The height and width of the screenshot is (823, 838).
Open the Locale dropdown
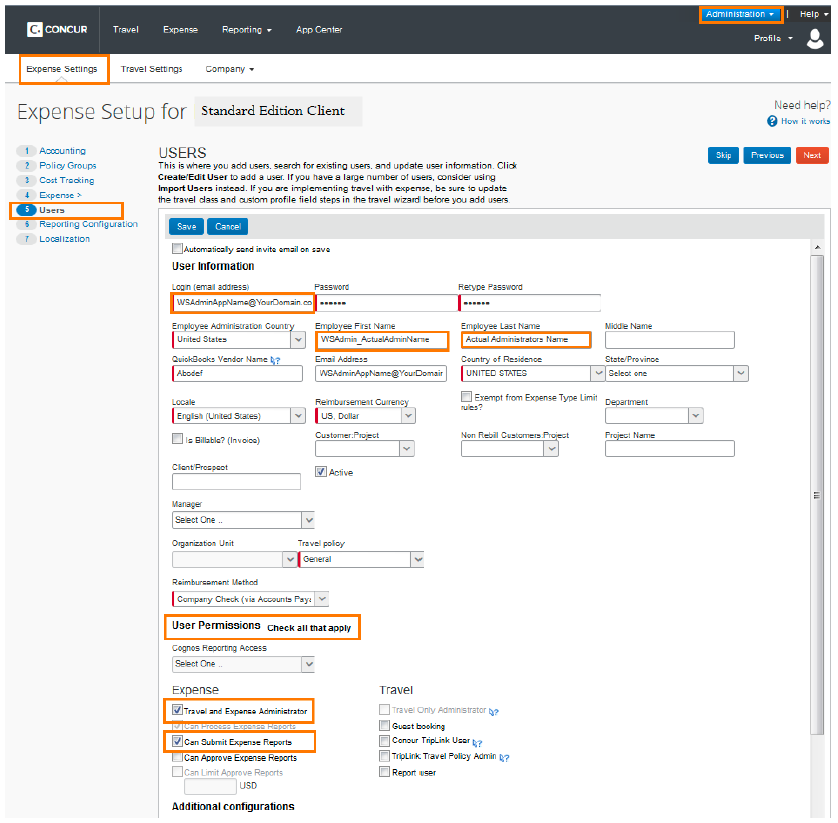(298, 416)
